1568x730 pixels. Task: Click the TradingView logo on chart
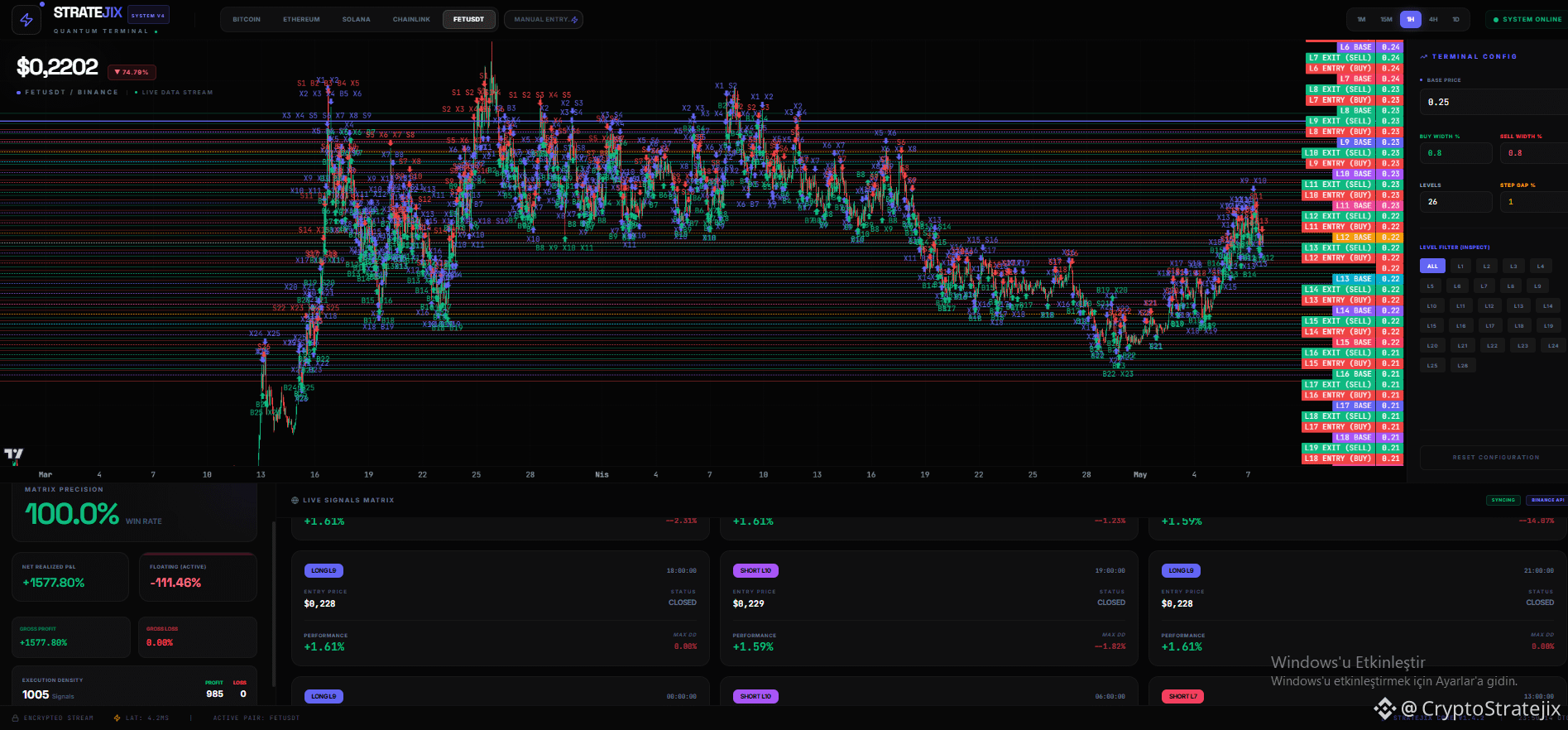pos(14,454)
